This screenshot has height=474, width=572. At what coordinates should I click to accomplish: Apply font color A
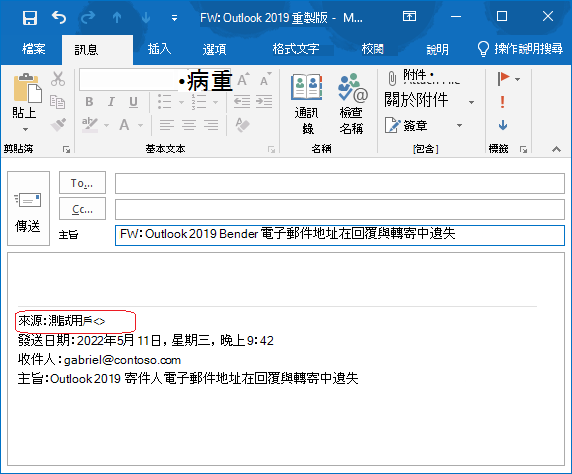click(124, 125)
